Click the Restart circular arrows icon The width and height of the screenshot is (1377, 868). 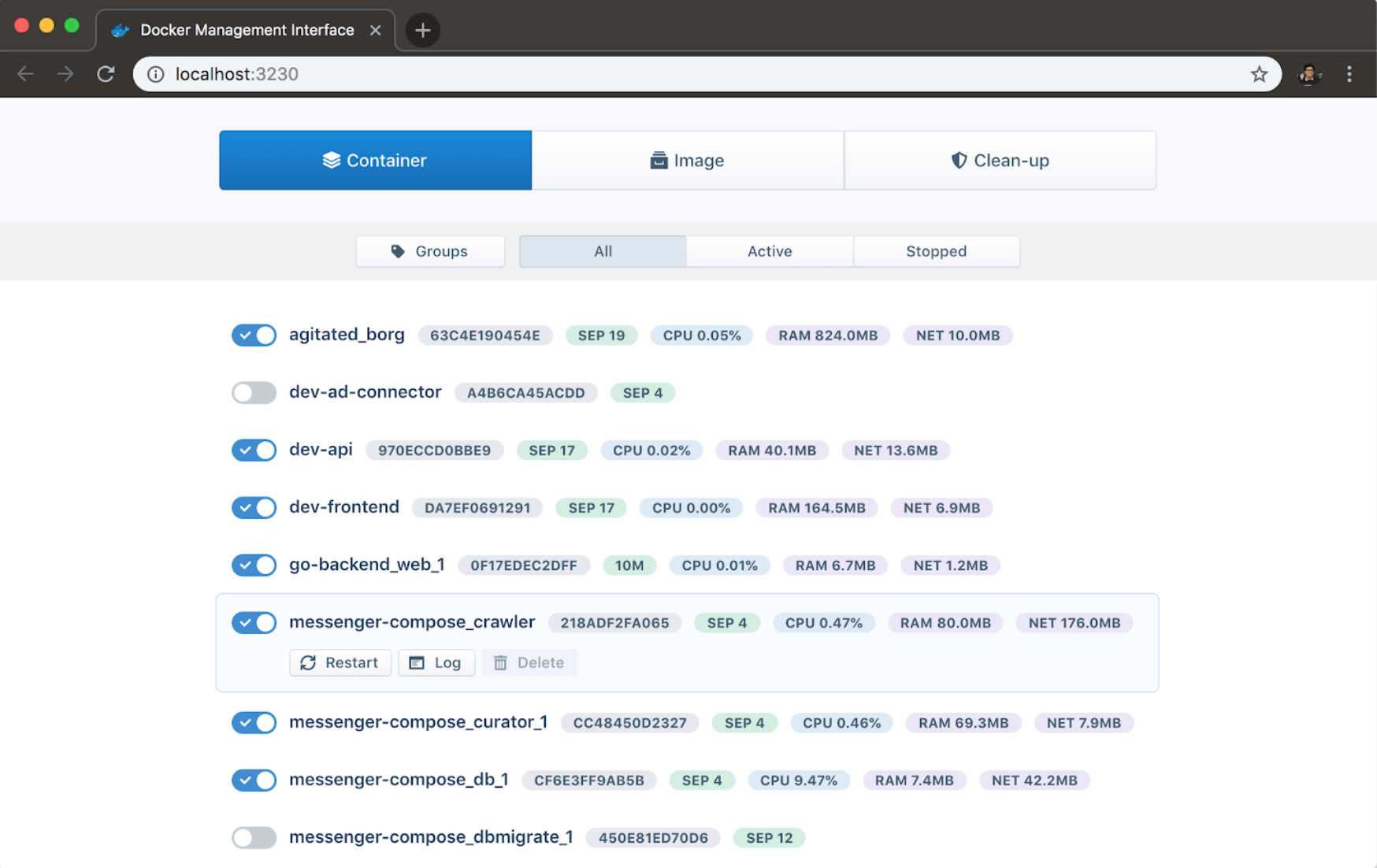308,662
